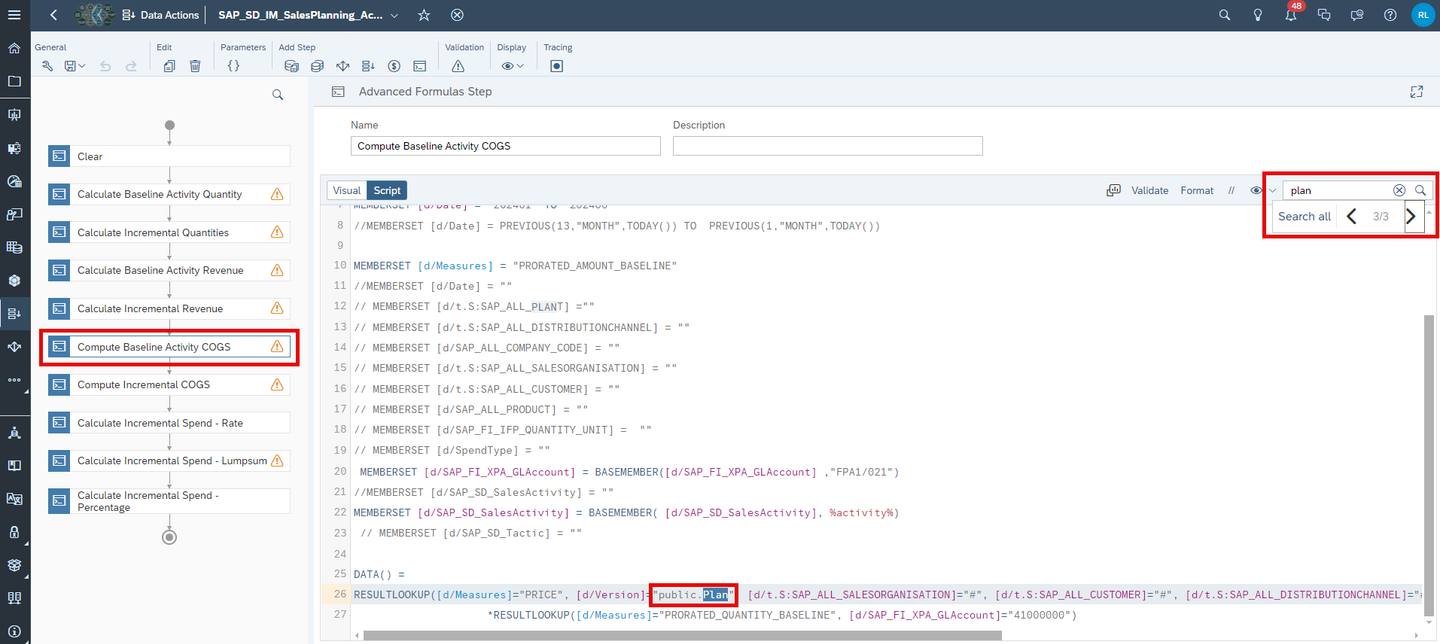Redo the last edit
The image size is (1440, 644).
pyautogui.click(x=131, y=66)
